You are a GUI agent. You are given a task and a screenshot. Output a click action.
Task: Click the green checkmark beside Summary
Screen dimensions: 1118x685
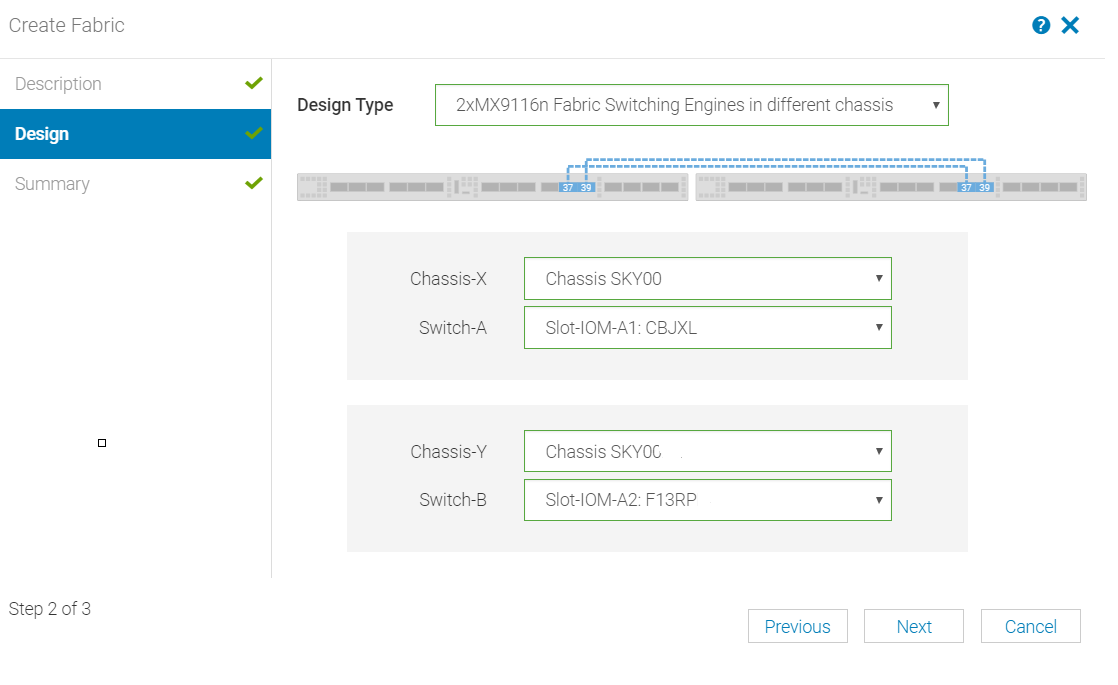point(254,183)
